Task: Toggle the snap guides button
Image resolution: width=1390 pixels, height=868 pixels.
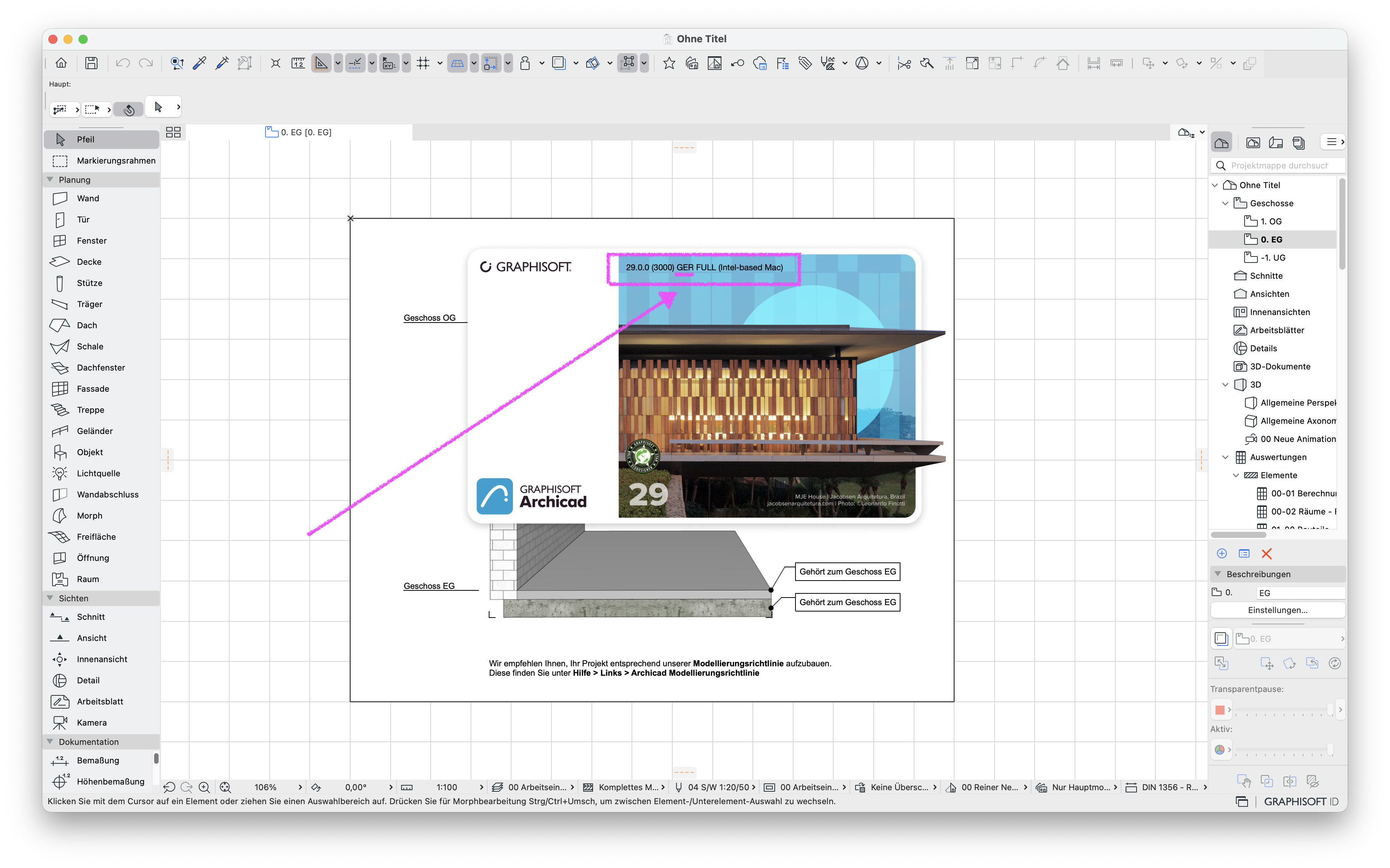Action: pos(356,63)
